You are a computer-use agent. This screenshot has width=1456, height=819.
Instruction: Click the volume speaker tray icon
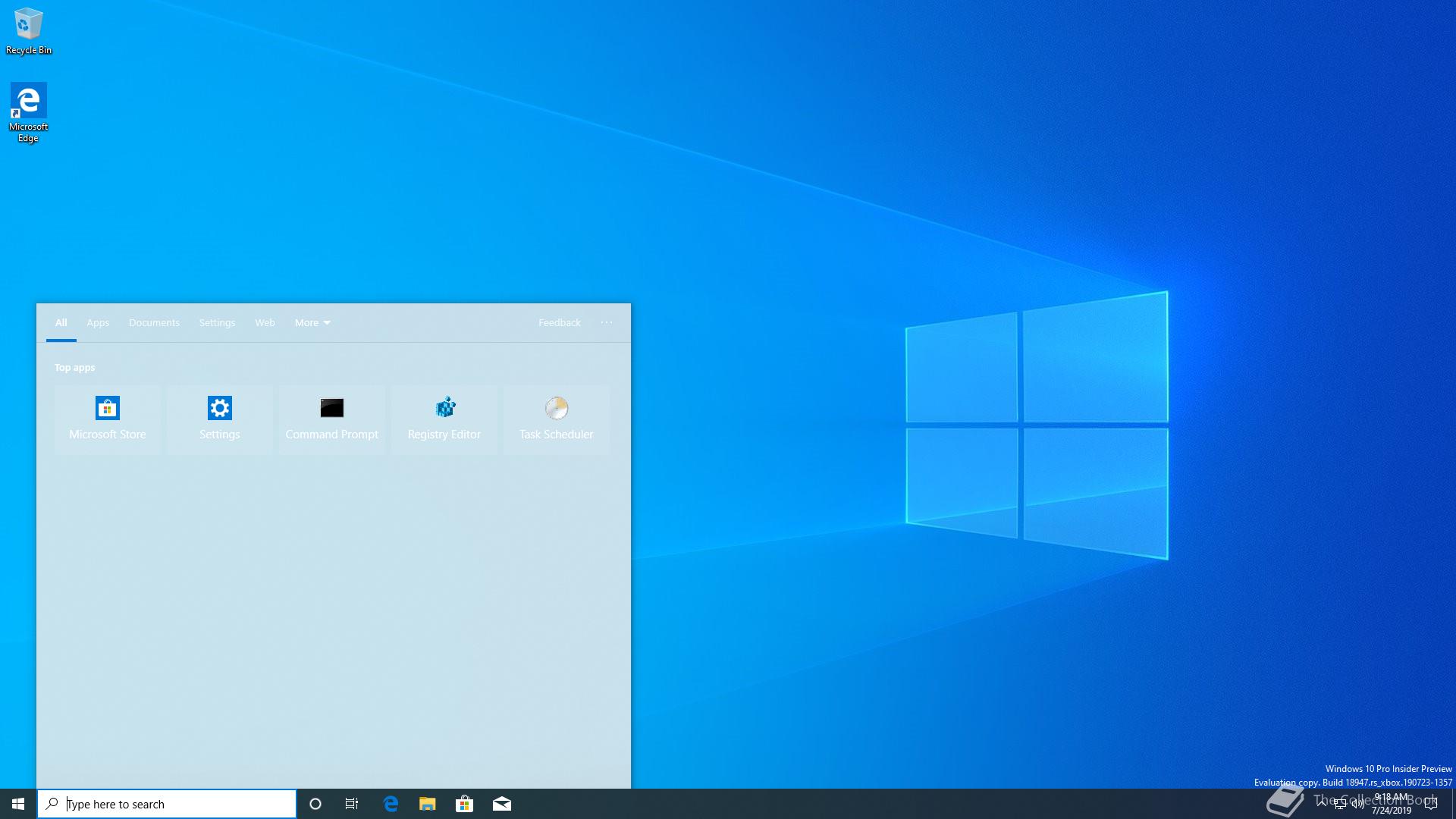[1358, 804]
